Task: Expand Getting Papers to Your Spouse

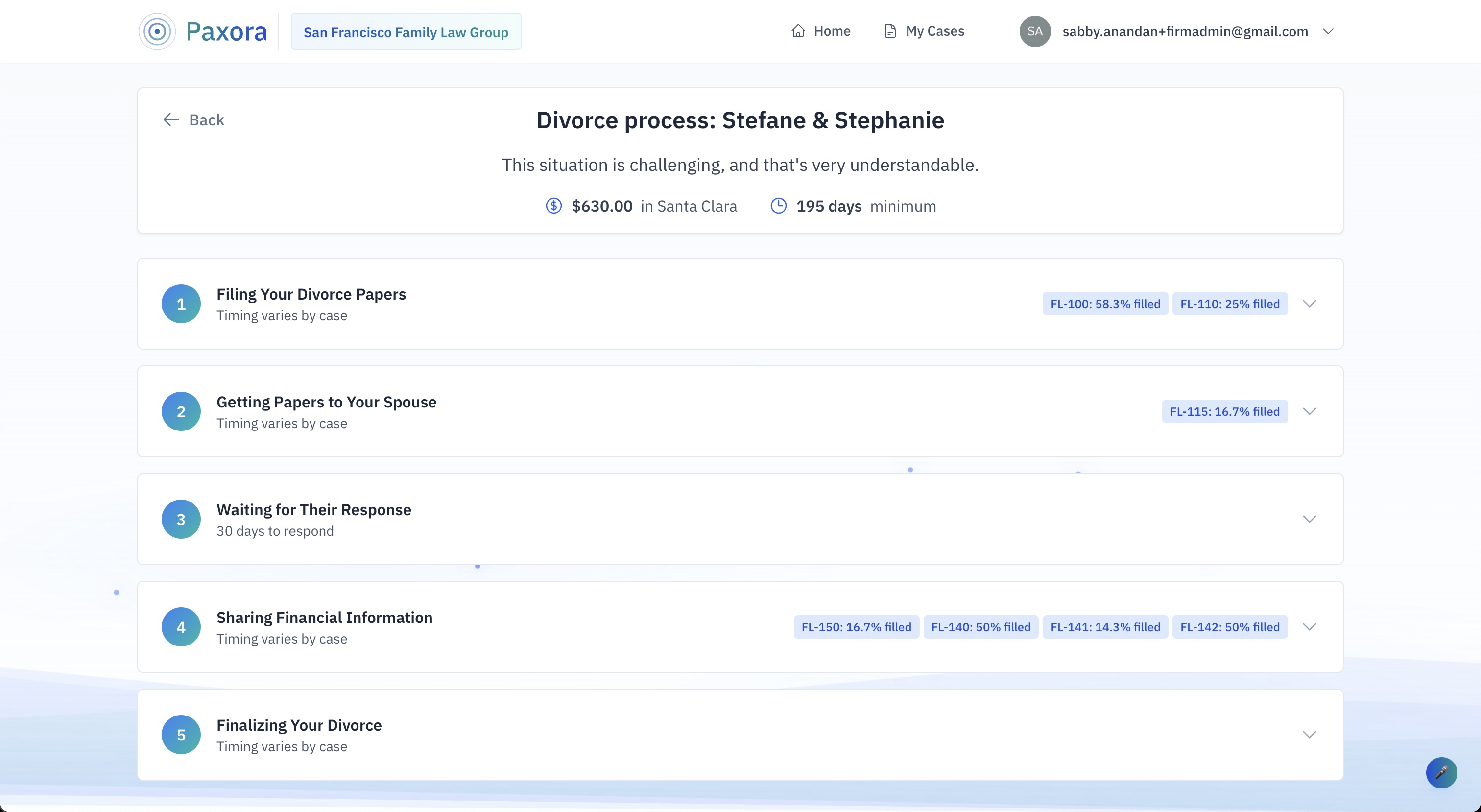Action: [1309, 411]
